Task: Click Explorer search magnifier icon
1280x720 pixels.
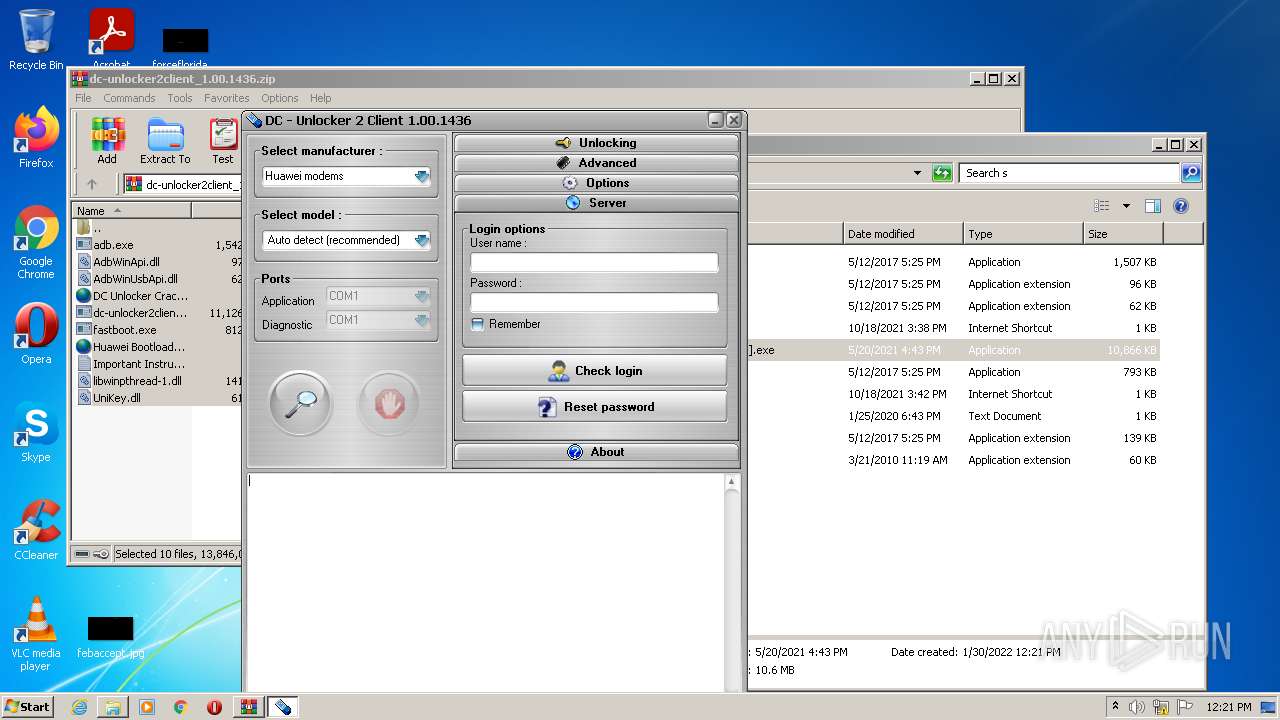Action: (x=1190, y=173)
